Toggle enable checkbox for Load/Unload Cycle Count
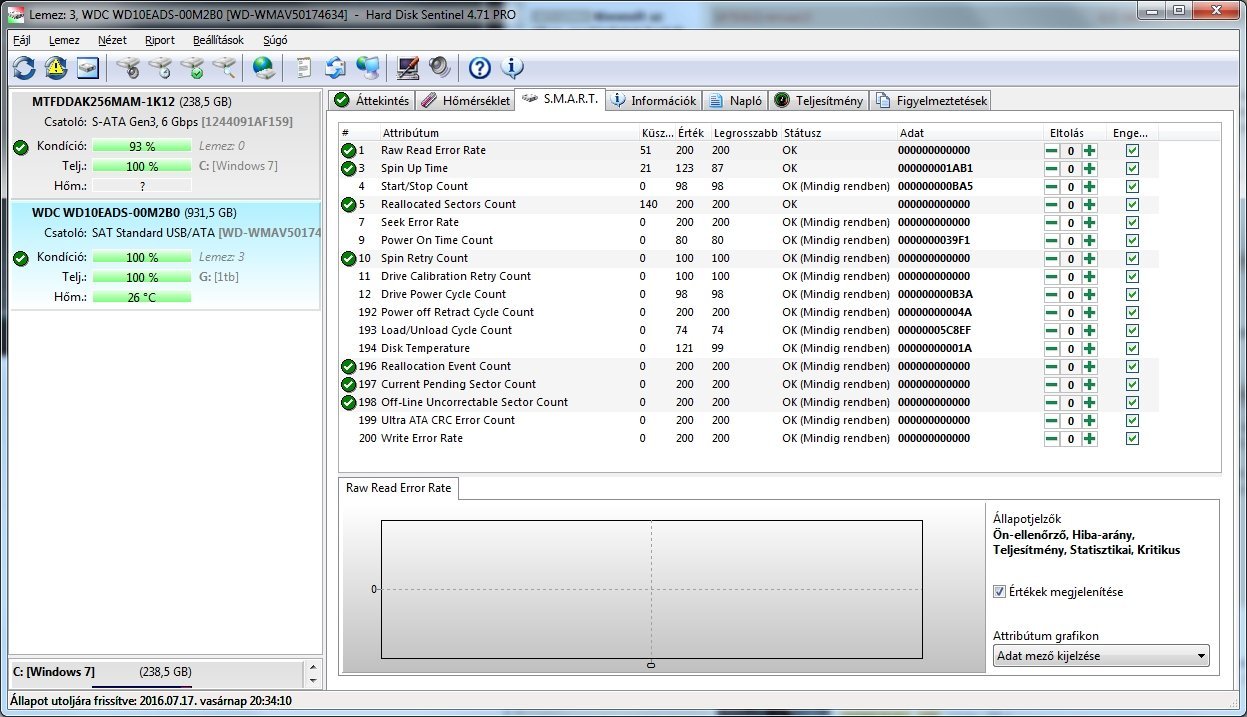The width and height of the screenshot is (1247, 717). tap(1132, 330)
